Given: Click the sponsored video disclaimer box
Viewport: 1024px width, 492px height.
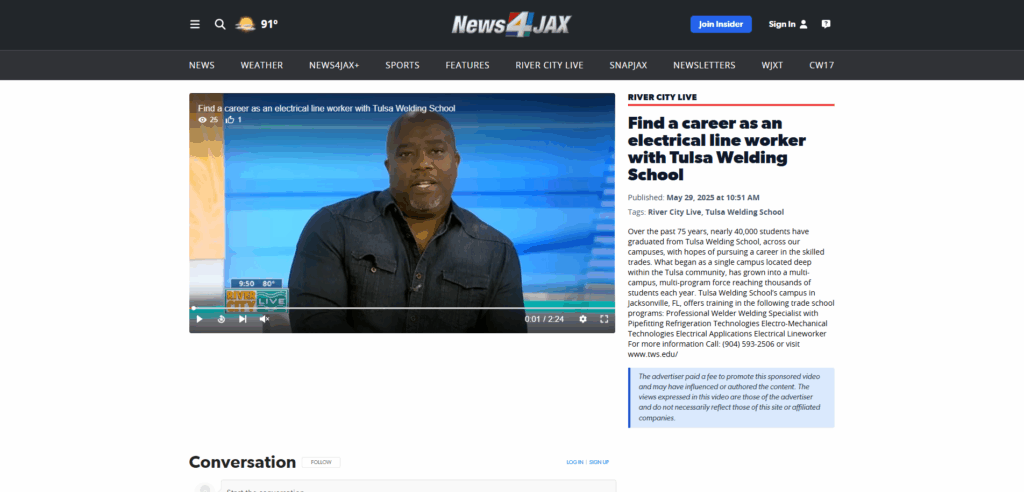Looking at the screenshot, I should (x=731, y=398).
